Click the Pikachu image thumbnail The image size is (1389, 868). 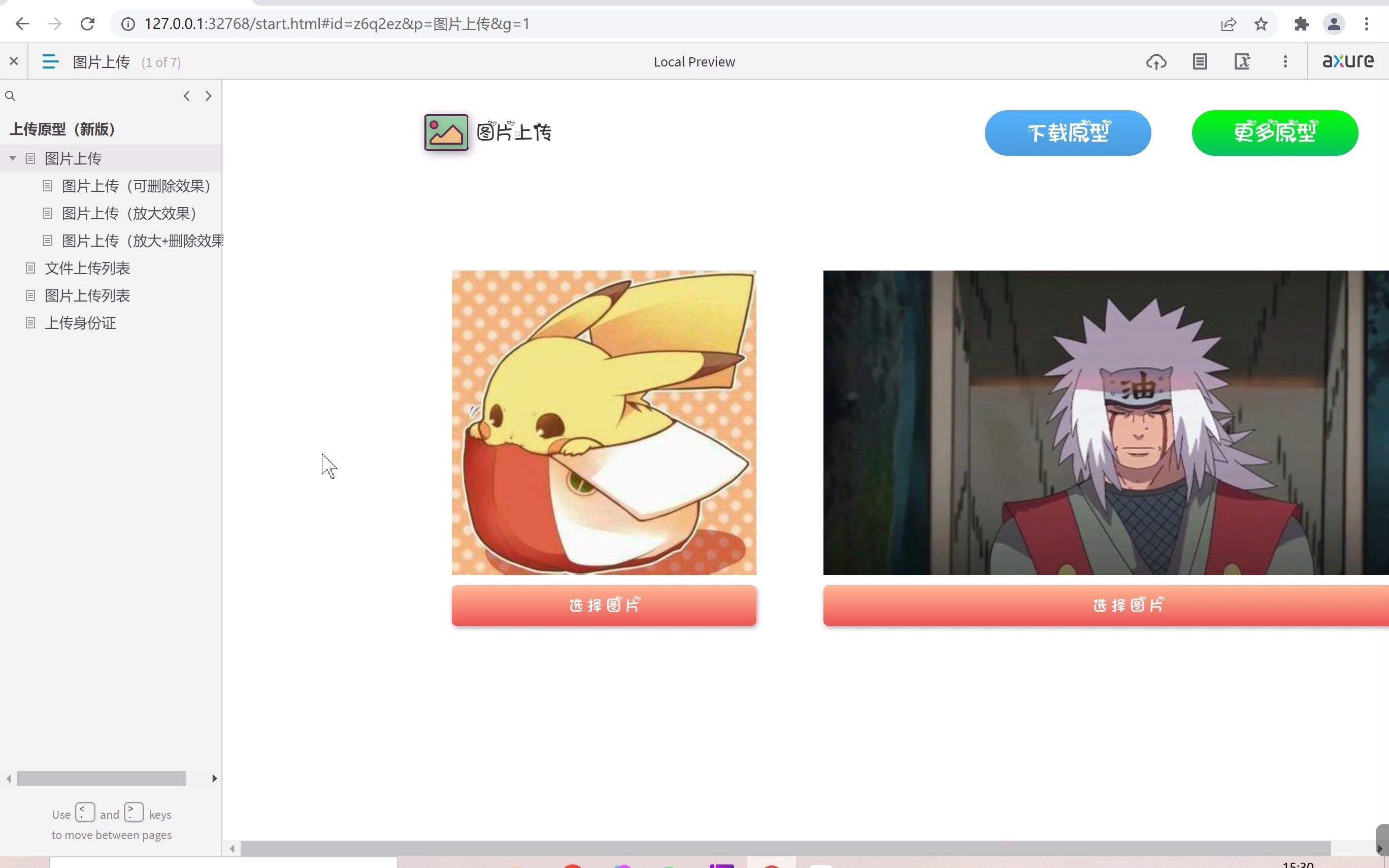click(604, 422)
